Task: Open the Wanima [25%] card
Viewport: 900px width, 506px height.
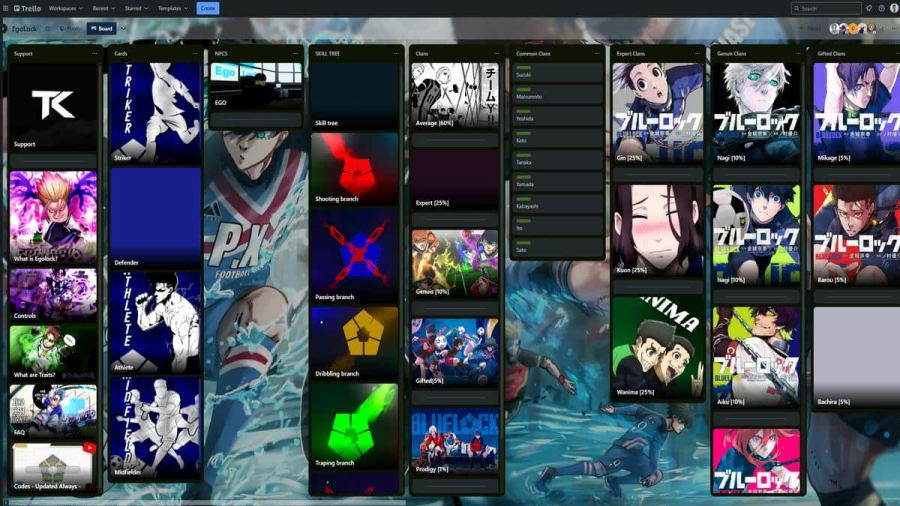Action: 658,348
